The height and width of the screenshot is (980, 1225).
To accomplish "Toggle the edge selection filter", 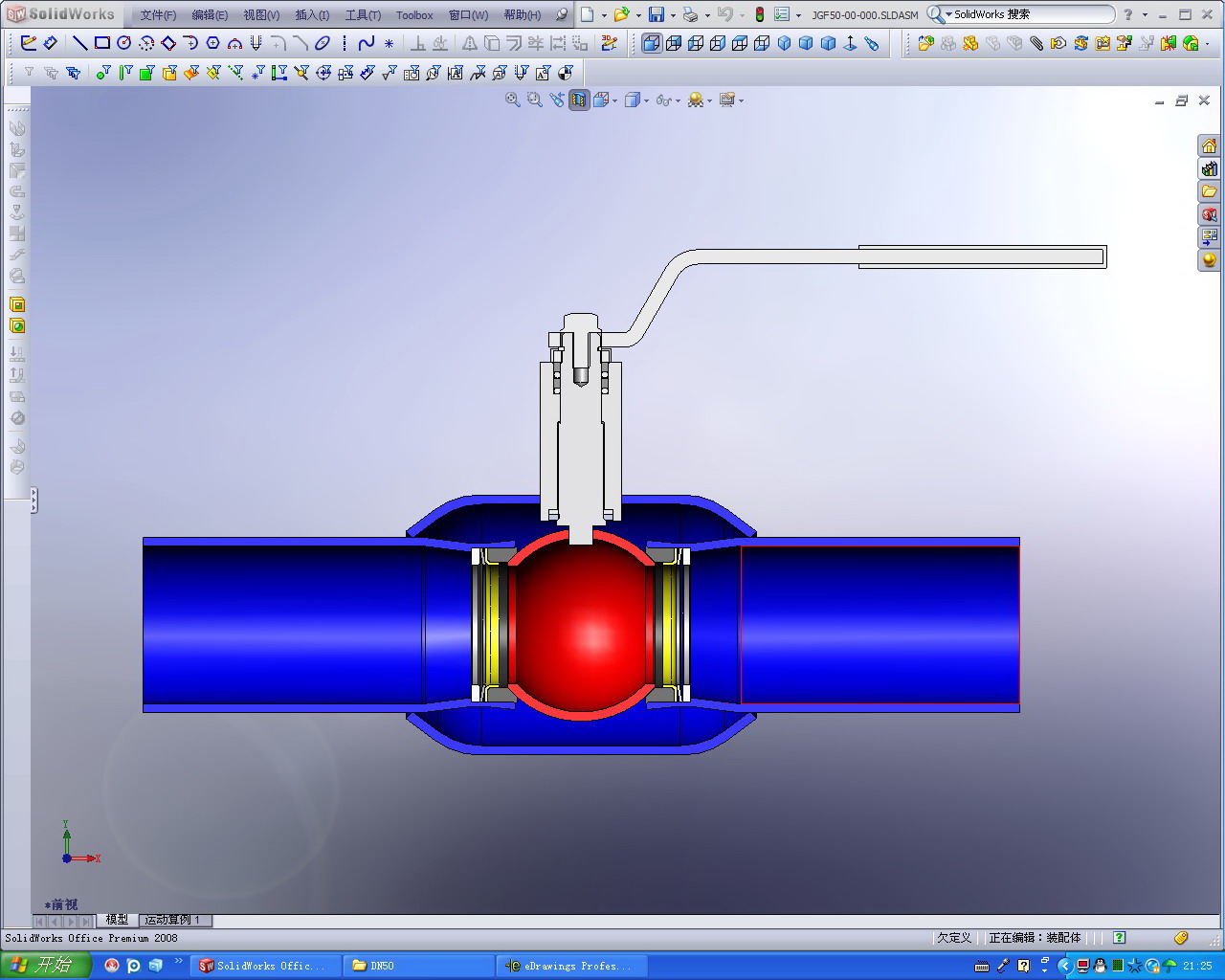I will tap(122, 73).
